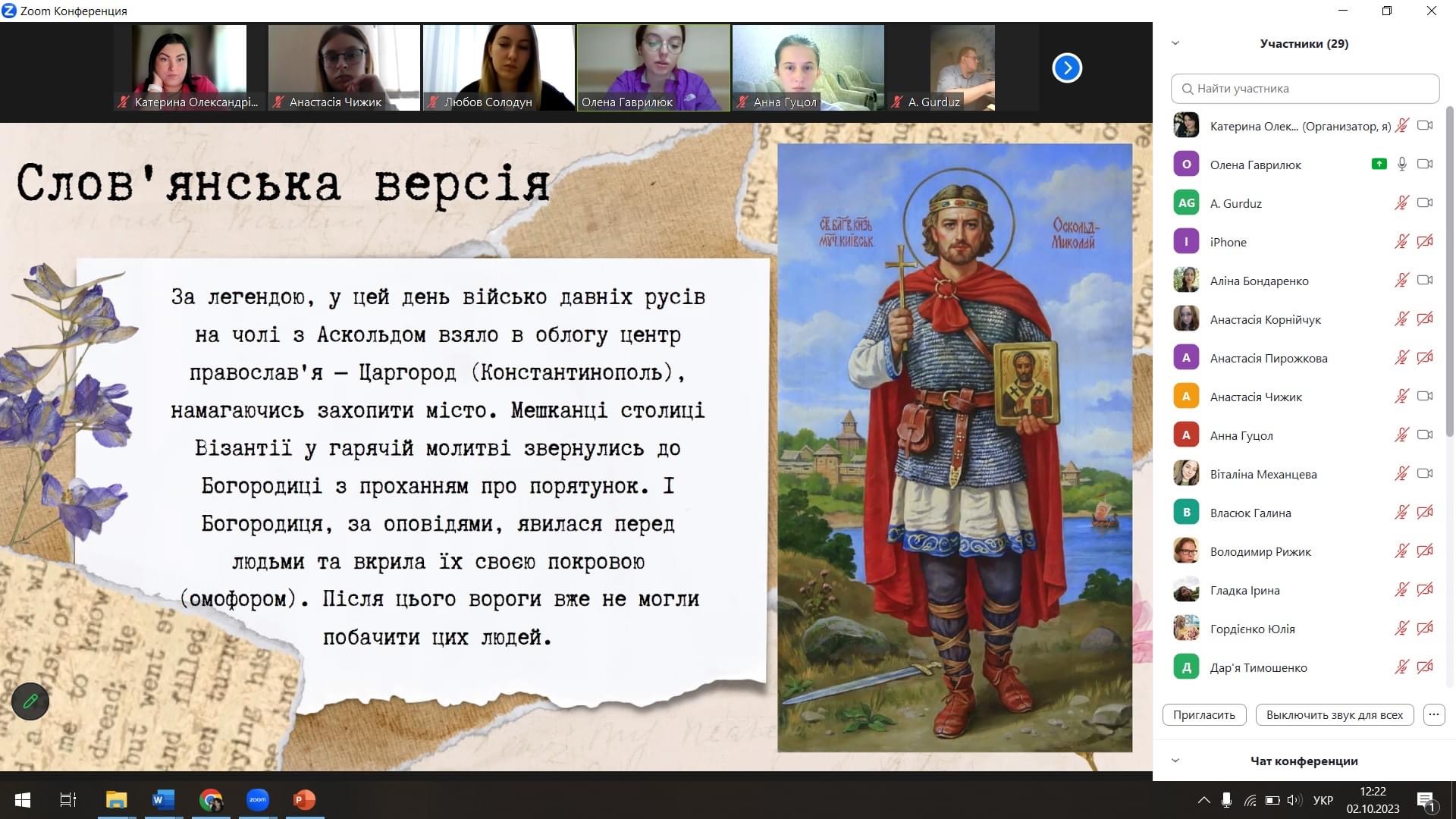This screenshot has width=1456, height=819.
Task: Select Анастасія Чижик video thumbnail
Action: coord(344,67)
